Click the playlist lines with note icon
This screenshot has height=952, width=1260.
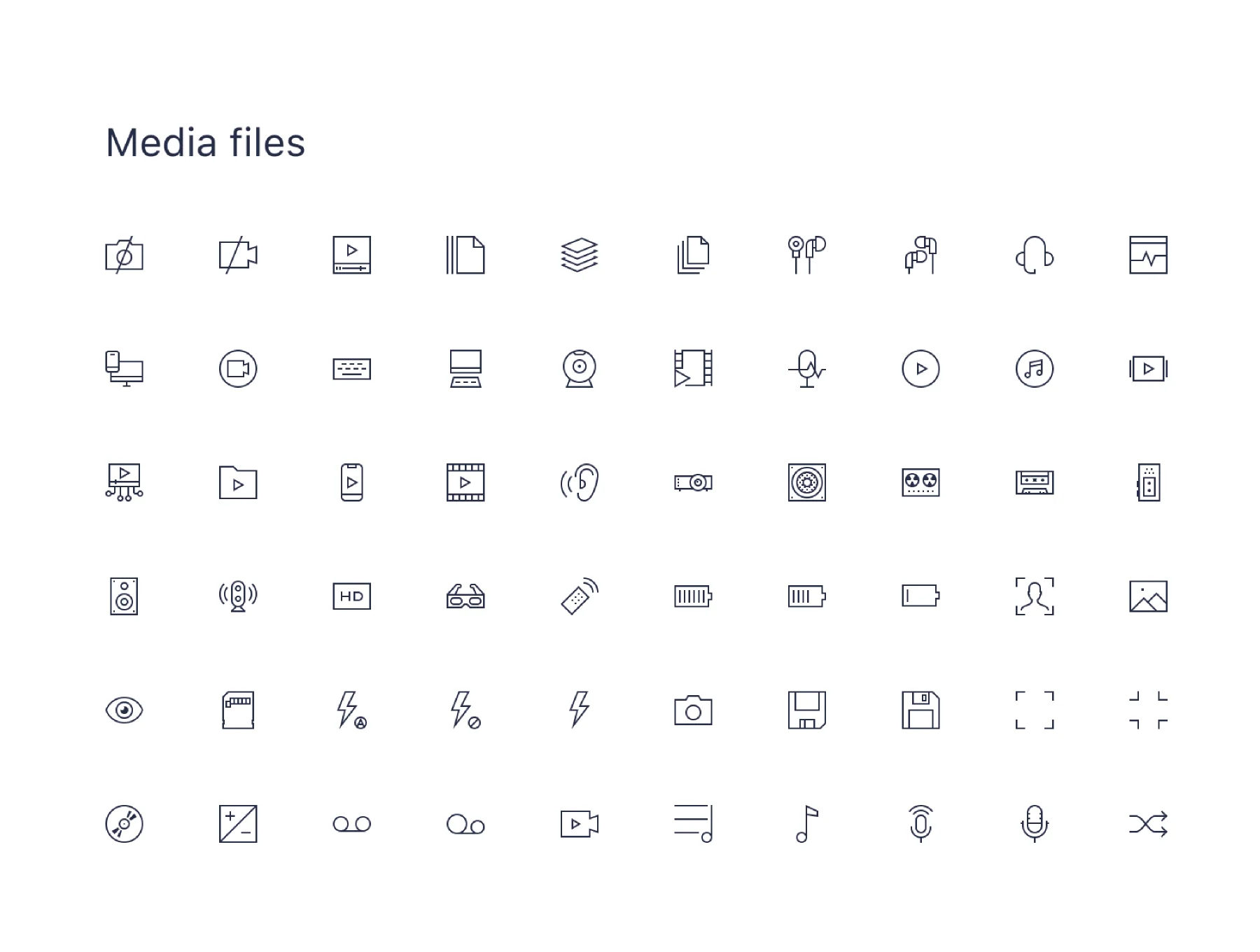click(693, 824)
